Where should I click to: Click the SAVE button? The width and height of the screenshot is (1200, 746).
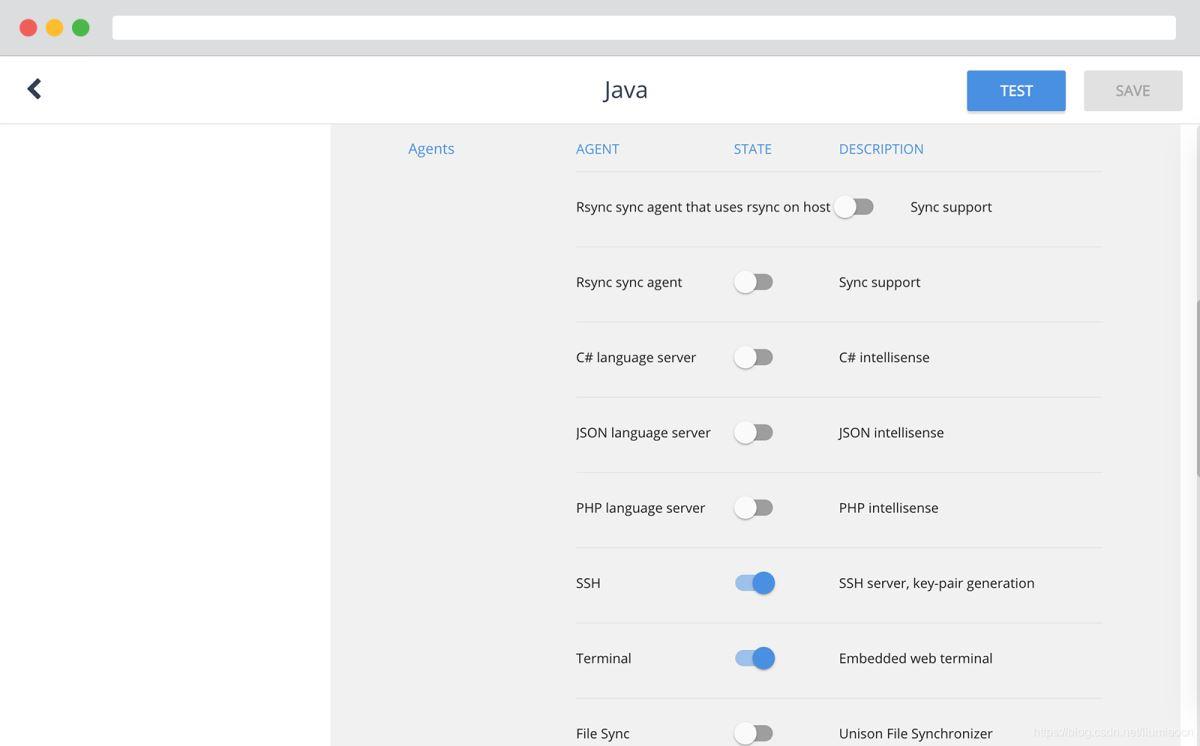(x=1132, y=91)
